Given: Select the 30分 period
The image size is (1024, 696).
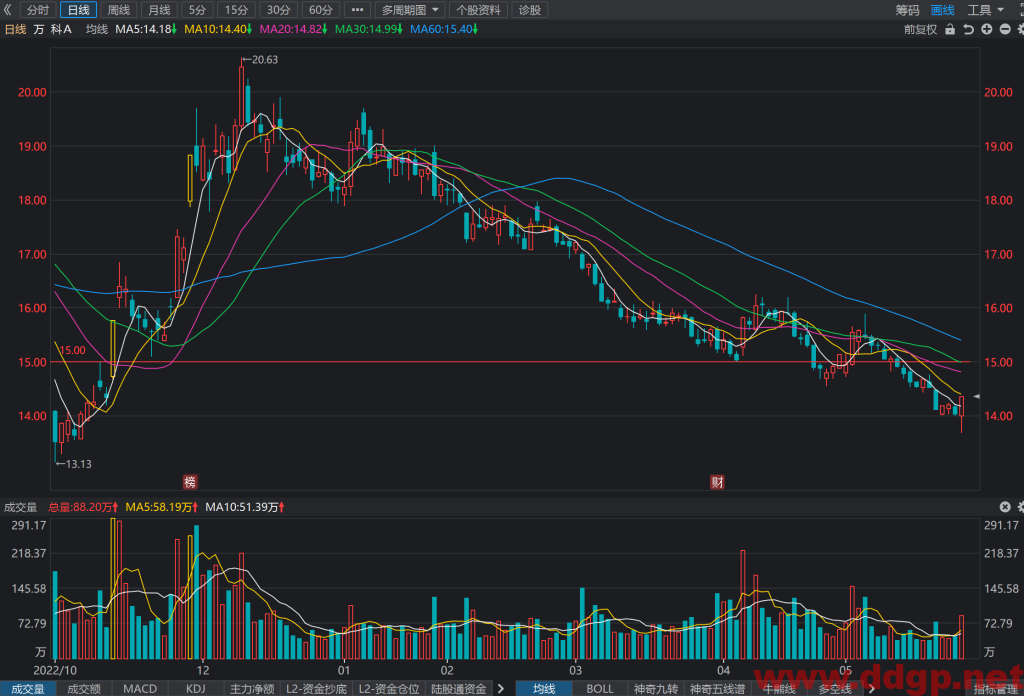Looking at the screenshot, I should pos(278,10).
